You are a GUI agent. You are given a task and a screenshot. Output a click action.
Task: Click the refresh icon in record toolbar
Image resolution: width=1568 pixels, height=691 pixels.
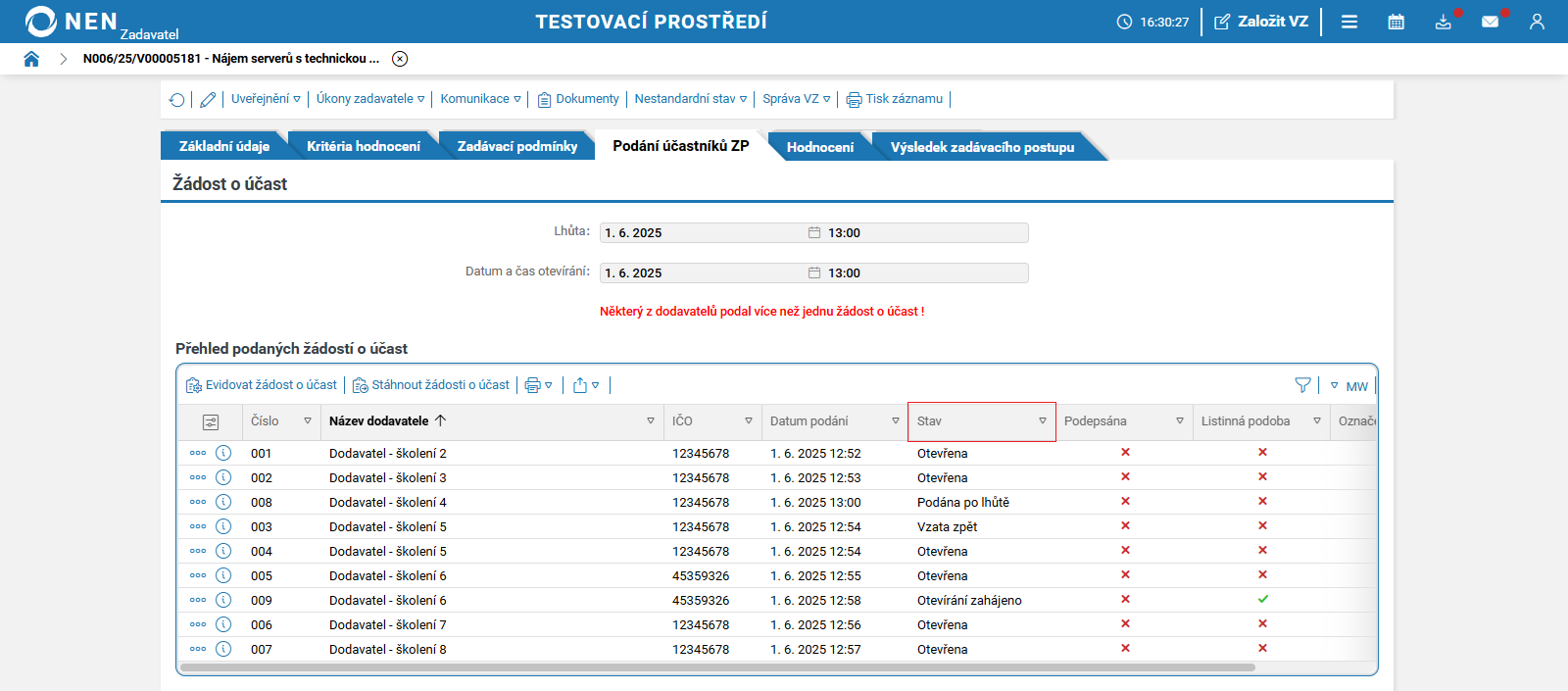177,100
